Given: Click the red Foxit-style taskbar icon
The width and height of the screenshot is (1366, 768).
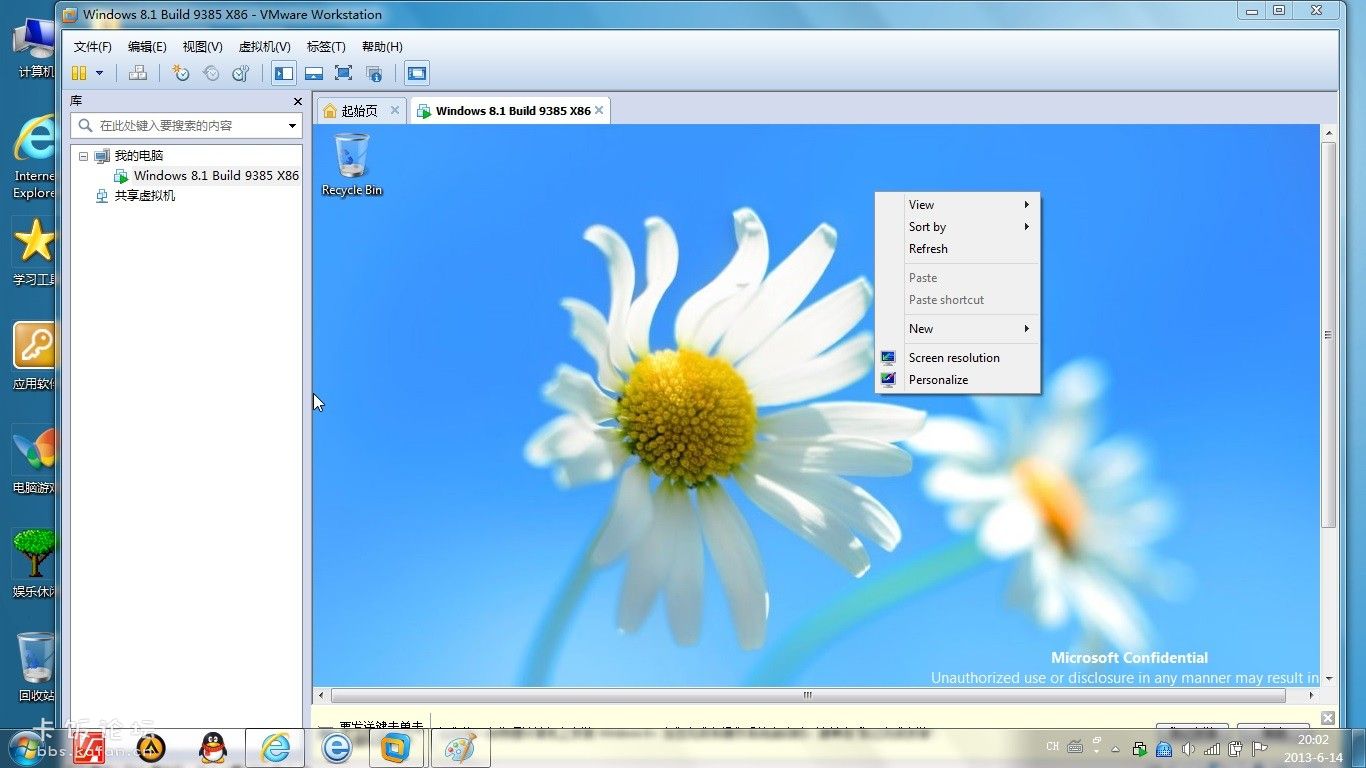Looking at the screenshot, I should click(x=89, y=747).
